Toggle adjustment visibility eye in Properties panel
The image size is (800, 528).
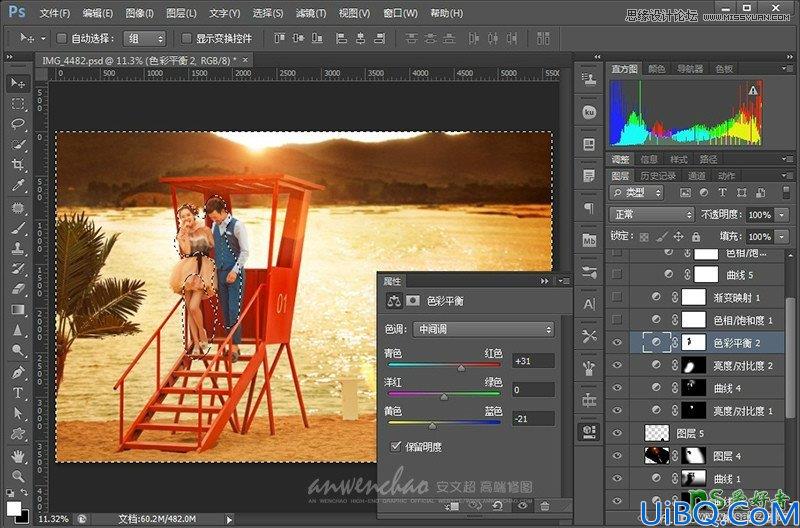(522, 506)
